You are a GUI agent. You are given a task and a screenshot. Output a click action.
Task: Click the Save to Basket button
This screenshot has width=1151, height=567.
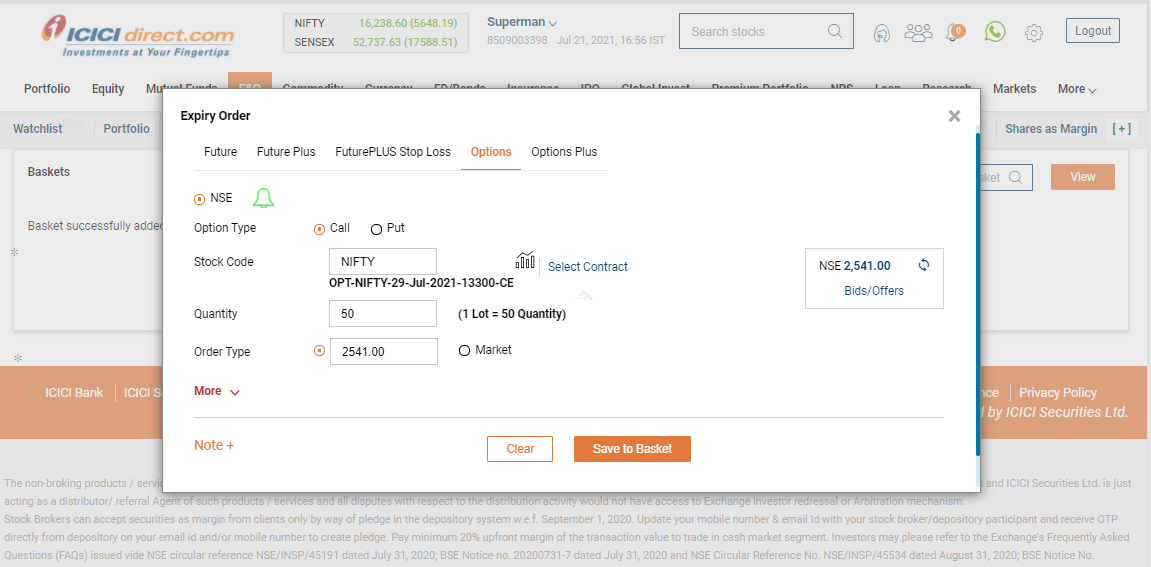tap(632, 449)
